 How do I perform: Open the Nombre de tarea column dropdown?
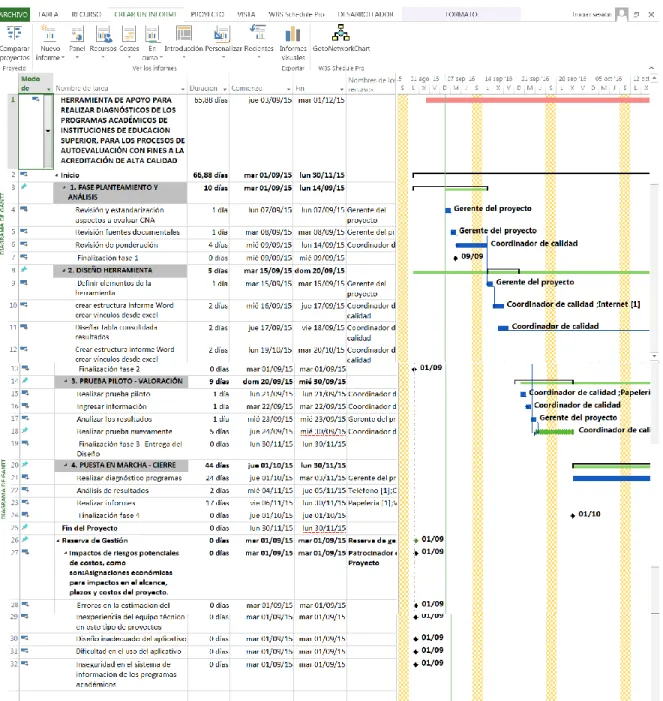coord(182,89)
